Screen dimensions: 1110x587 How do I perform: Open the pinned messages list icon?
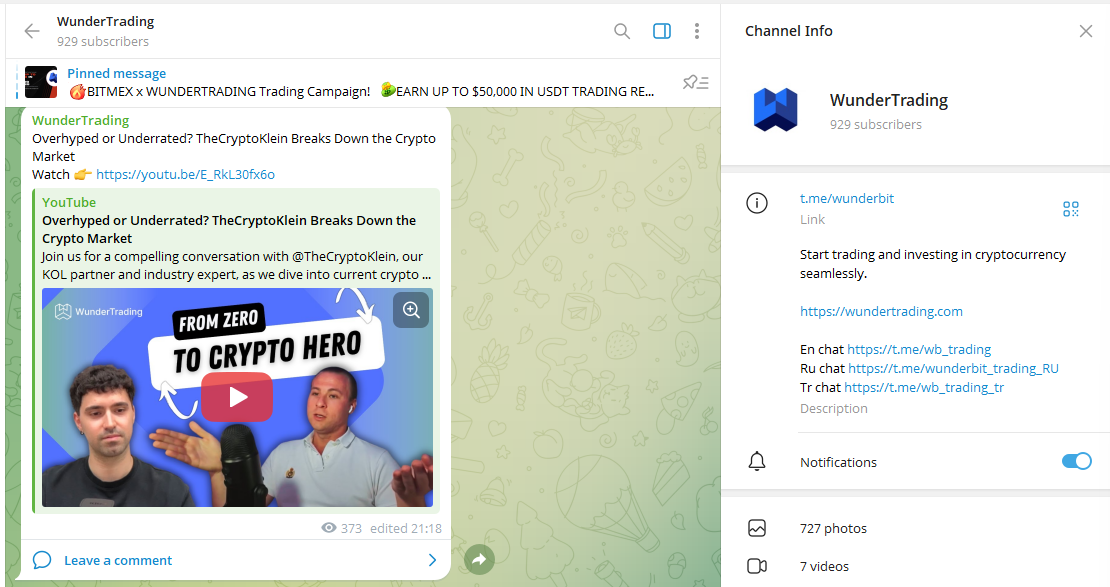(x=695, y=83)
